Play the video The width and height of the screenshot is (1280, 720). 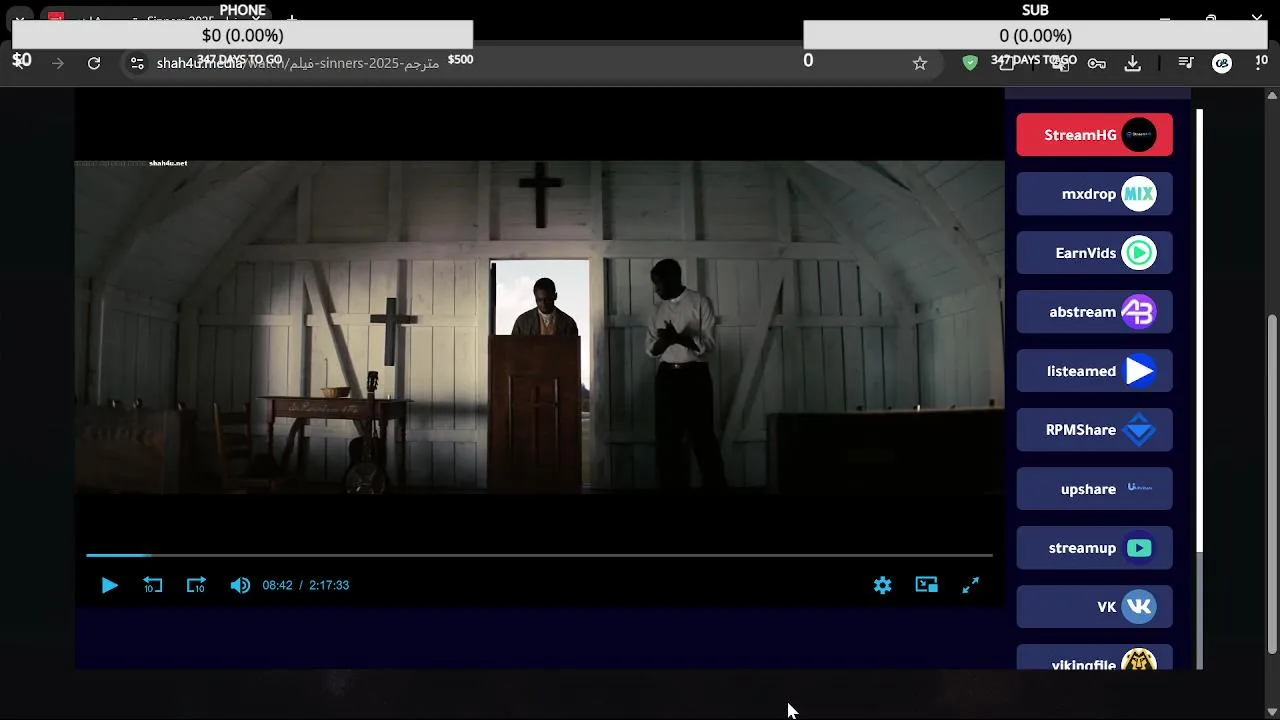click(x=110, y=585)
